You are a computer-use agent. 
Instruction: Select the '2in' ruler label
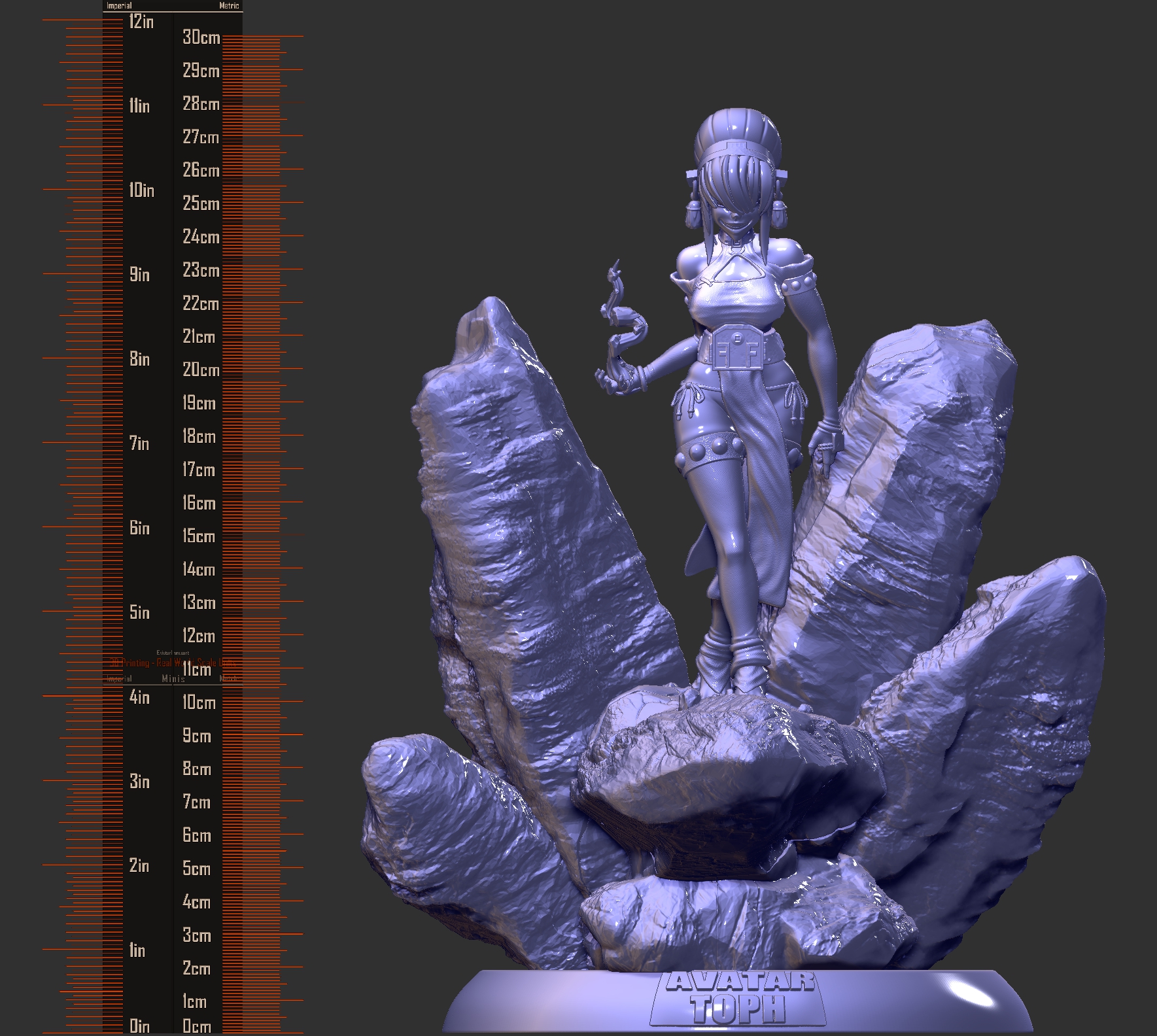pos(139,866)
